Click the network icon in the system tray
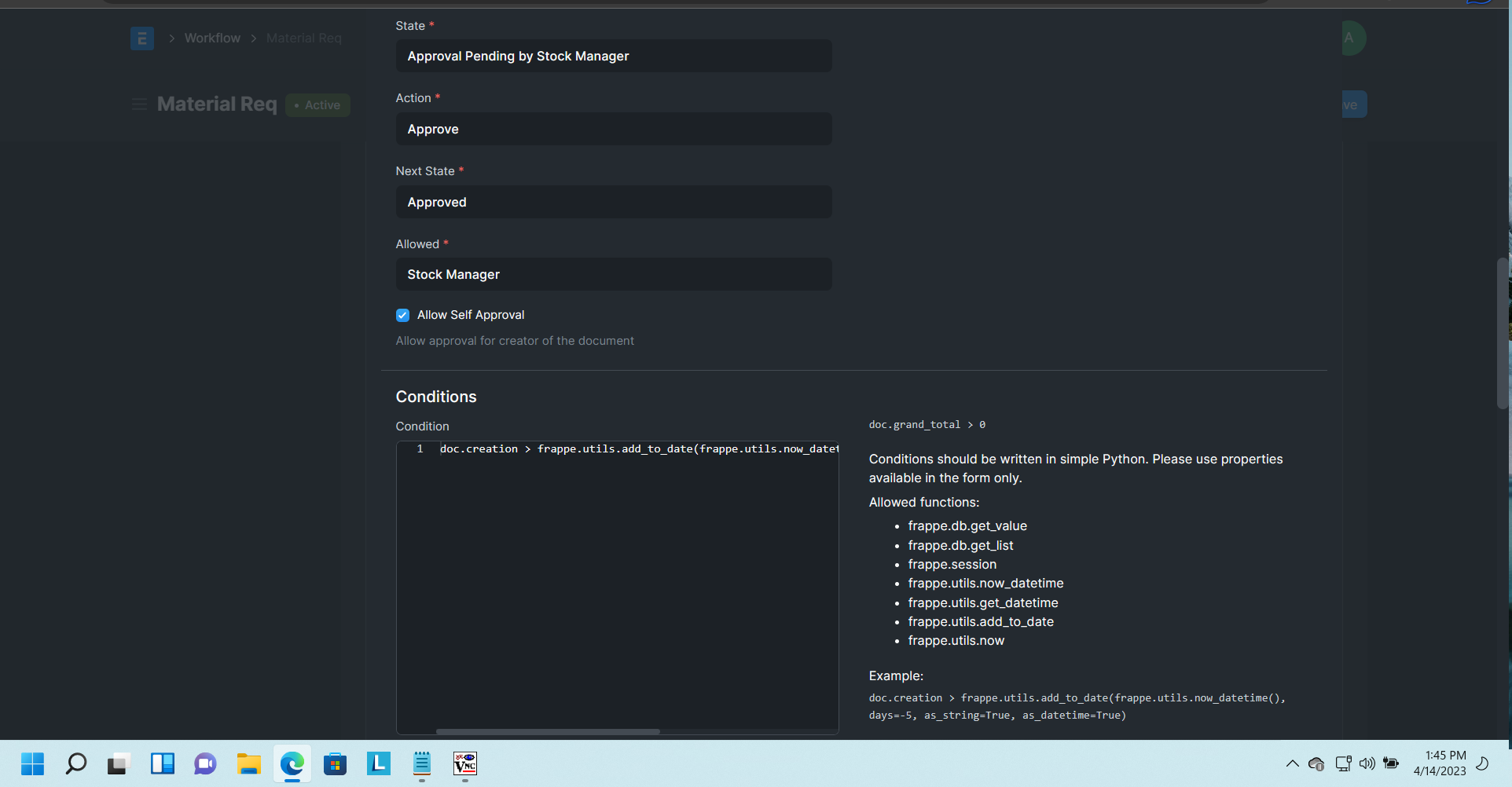This screenshot has height=787, width=1512. click(x=1343, y=763)
